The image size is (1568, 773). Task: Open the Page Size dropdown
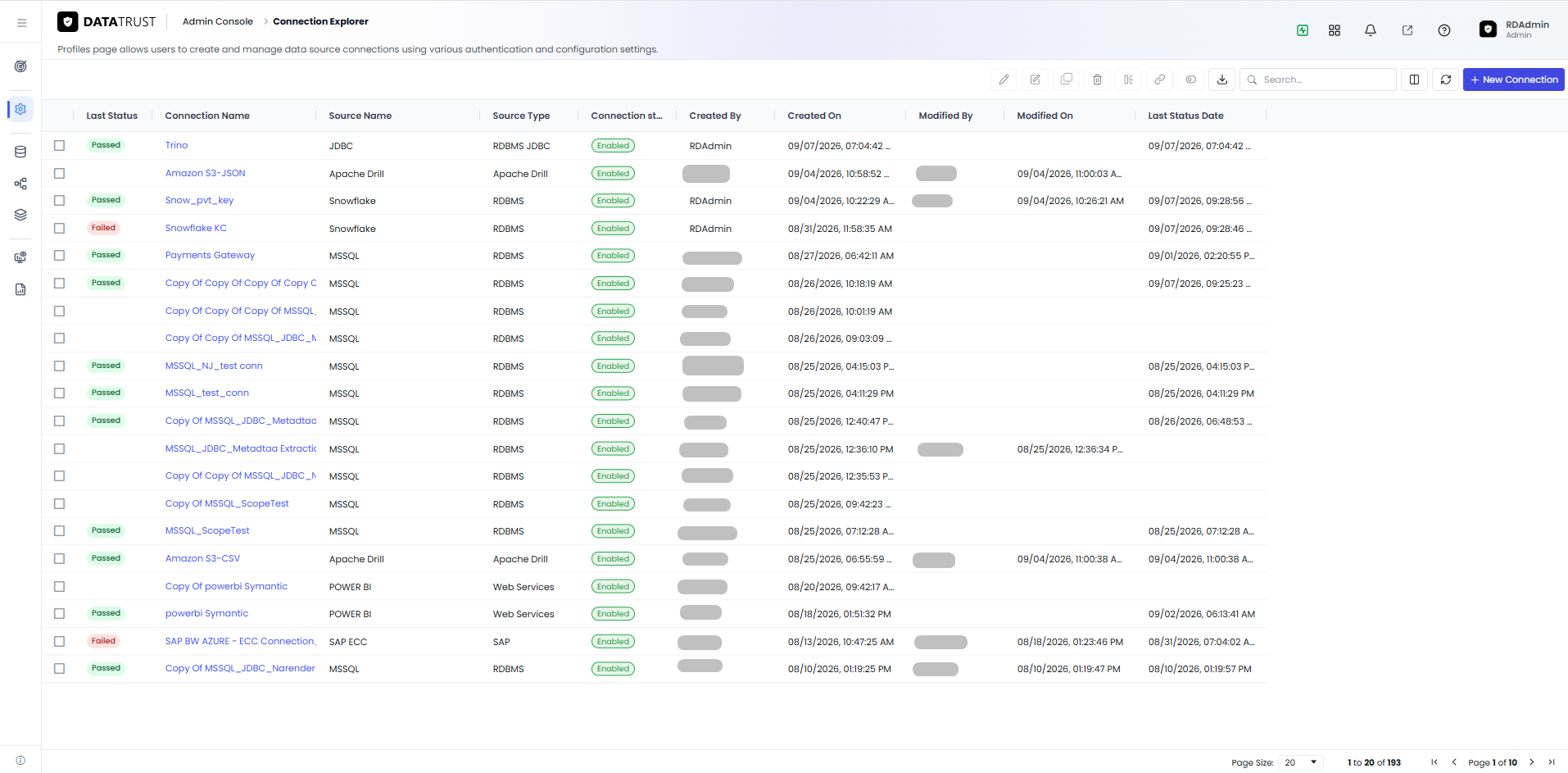1301,762
